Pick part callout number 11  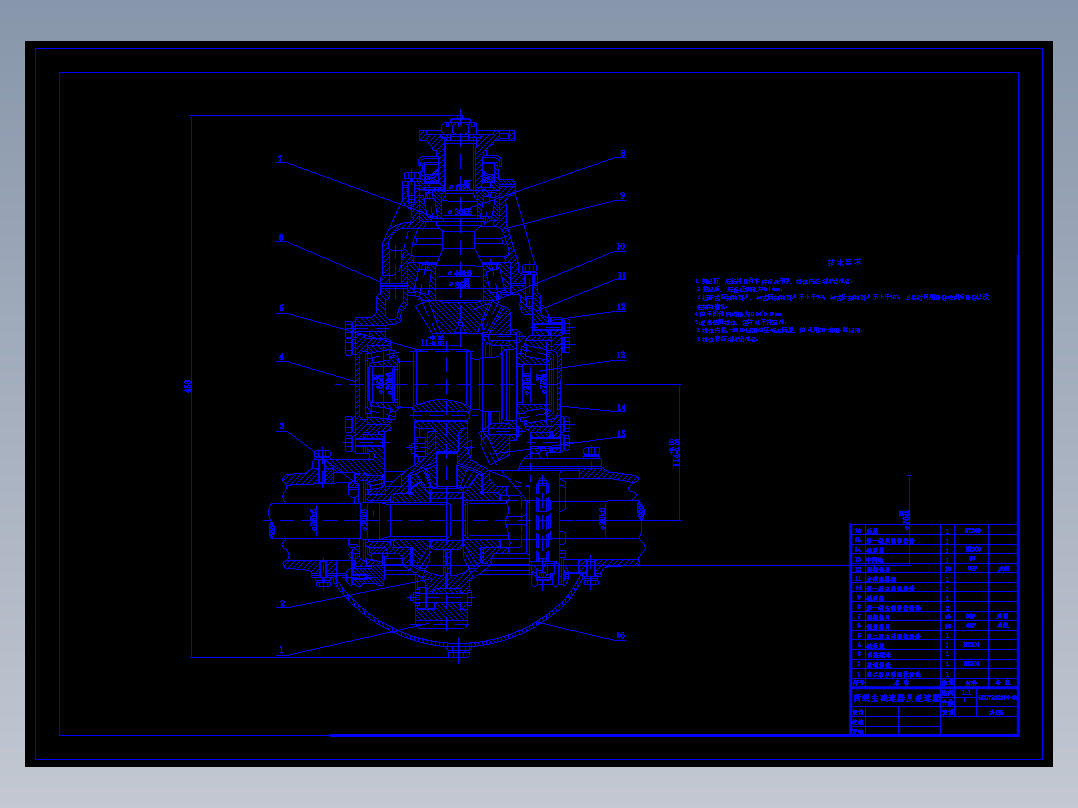coord(622,276)
